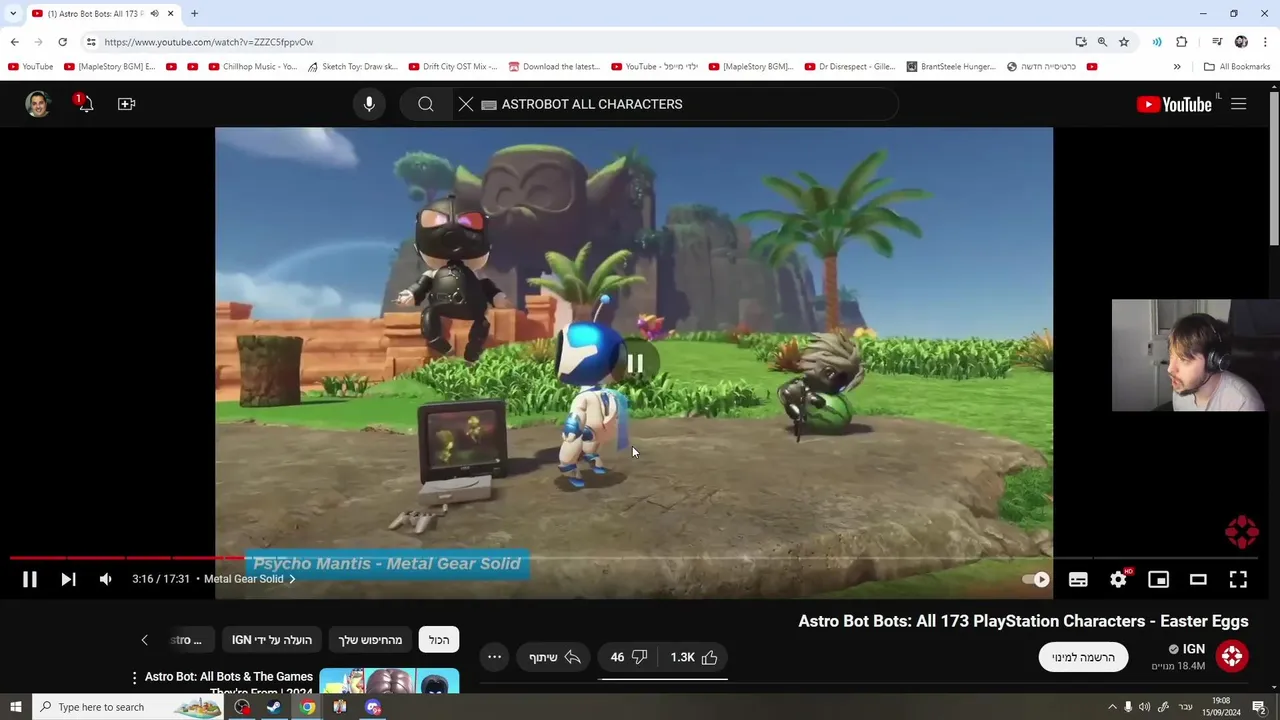Toggle subtitles captions button
Screen dimensions: 1280x720
[1078, 579]
